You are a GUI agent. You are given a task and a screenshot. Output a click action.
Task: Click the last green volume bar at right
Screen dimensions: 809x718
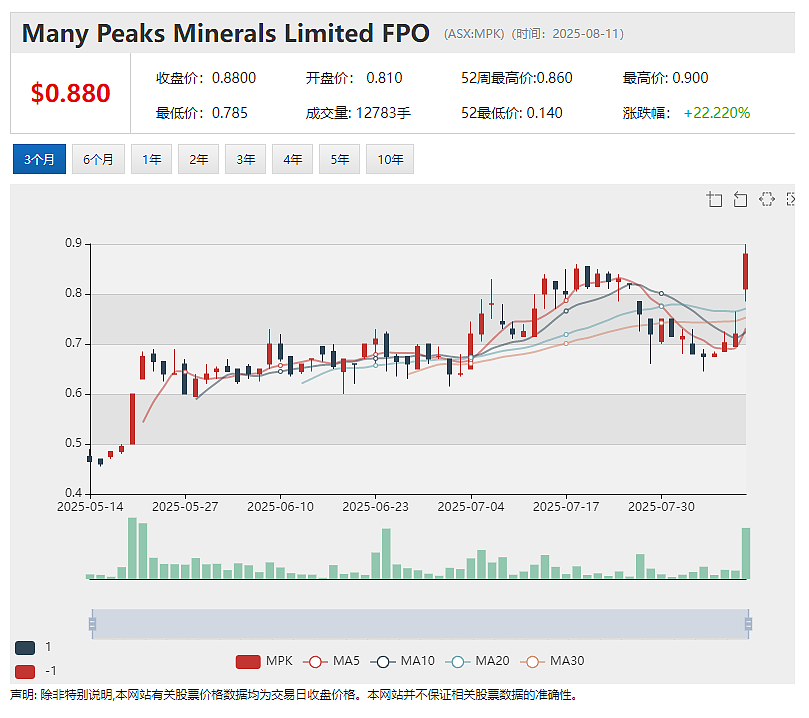point(746,553)
